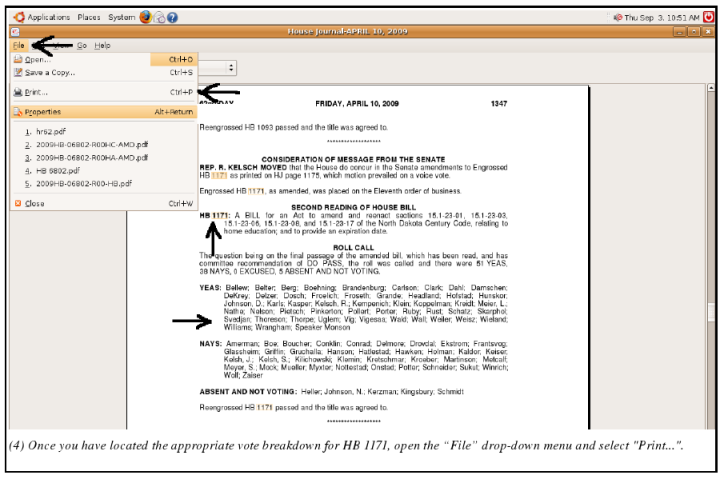724x480 pixels.
Task: Open recent file hr62.pdf
Action: (x=48, y=131)
